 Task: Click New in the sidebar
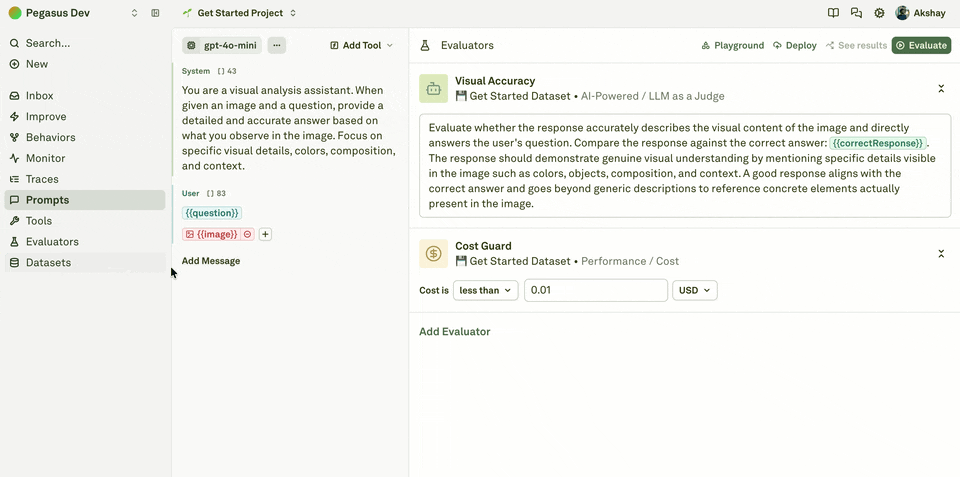click(84, 64)
